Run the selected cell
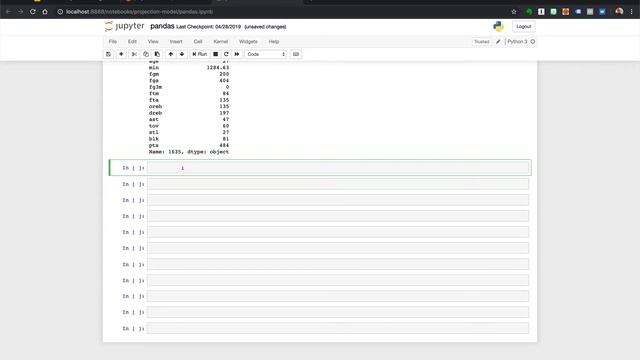 click(200, 54)
